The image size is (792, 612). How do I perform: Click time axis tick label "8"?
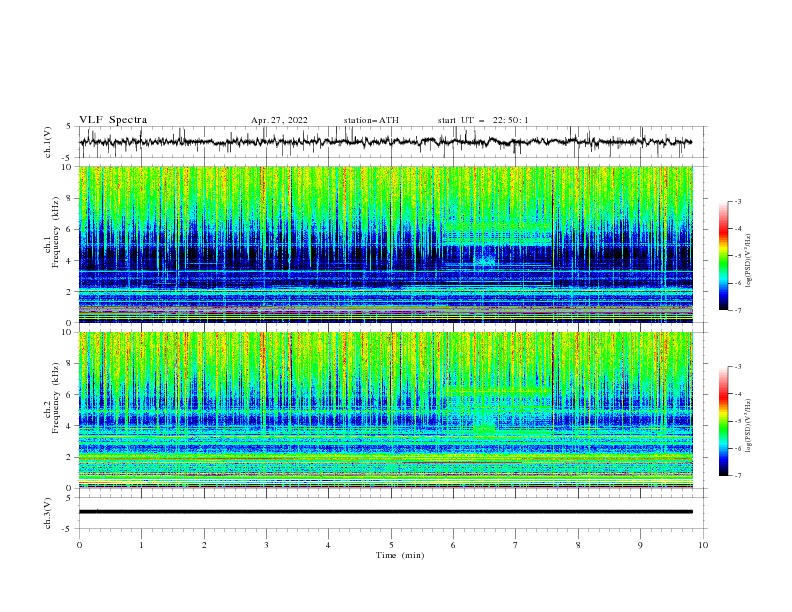pos(578,545)
